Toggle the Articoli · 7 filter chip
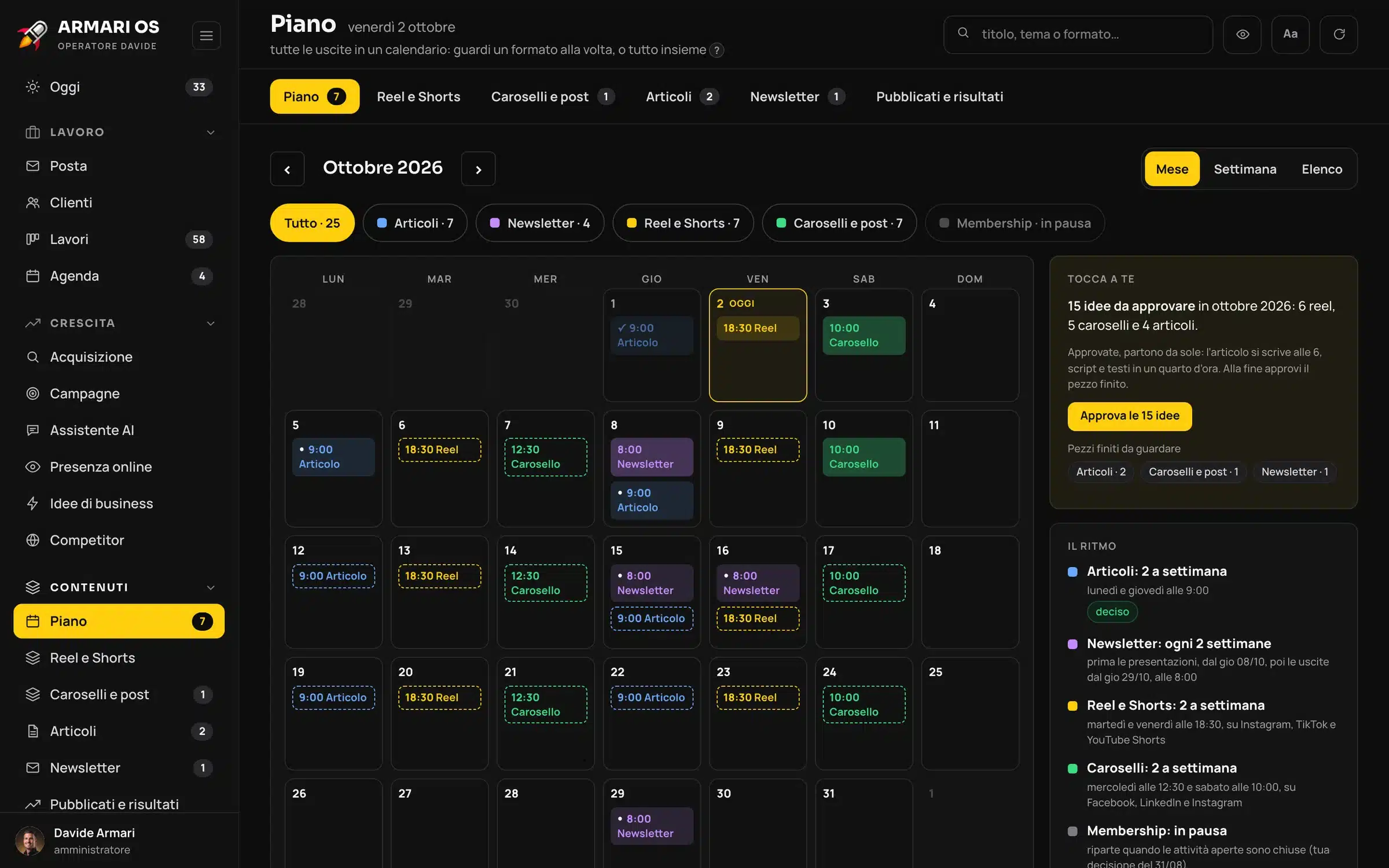 click(415, 223)
